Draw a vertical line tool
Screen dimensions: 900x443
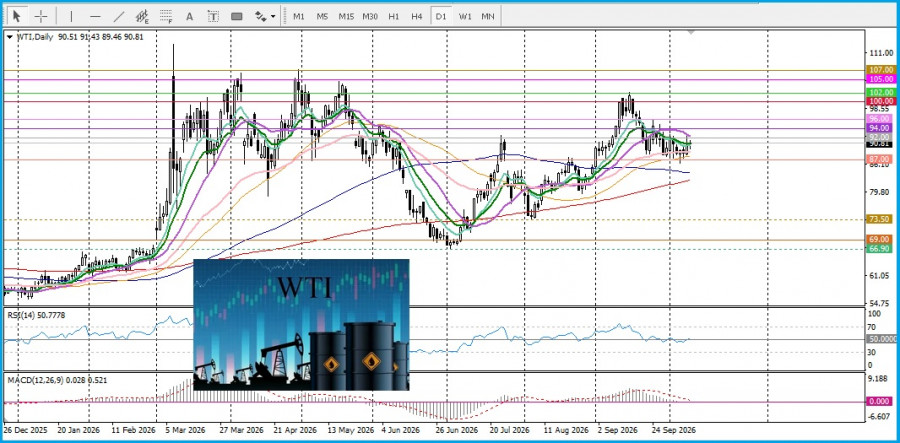[71, 16]
